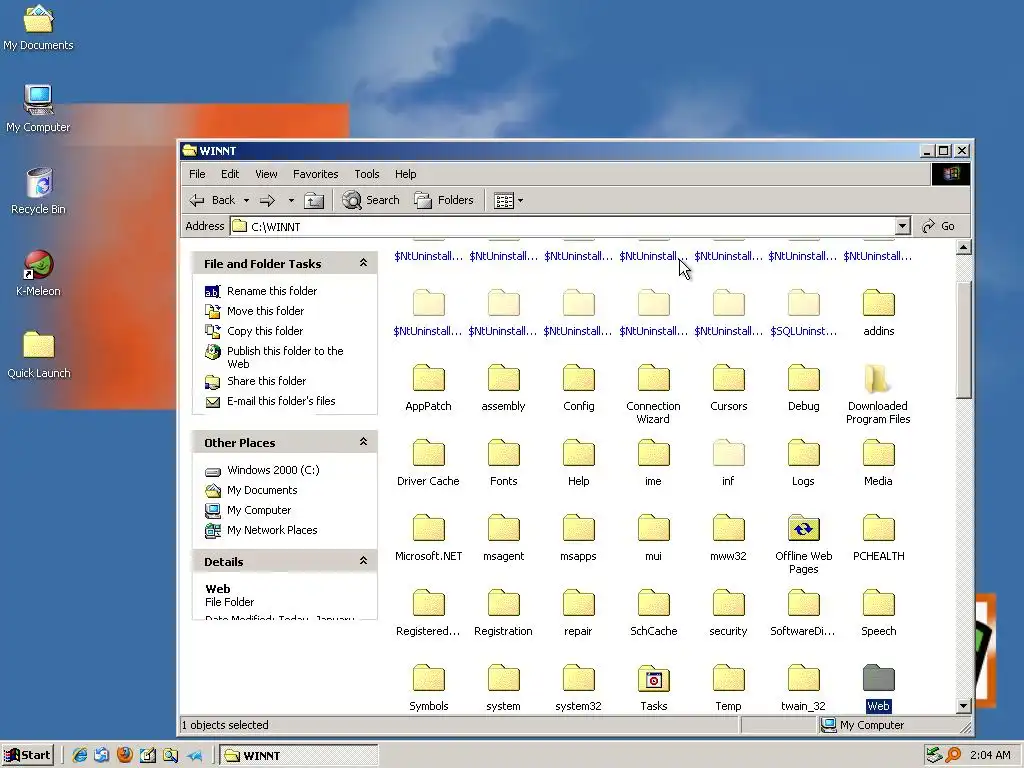Select the Downloaded Program Files folder
This screenshot has height=768, width=1024.
pyautogui.click(x=878, y=393)
